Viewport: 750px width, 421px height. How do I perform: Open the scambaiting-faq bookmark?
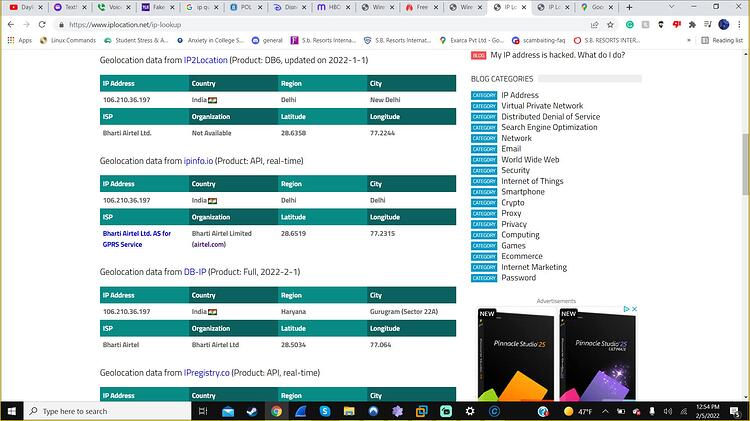point(538,40)
